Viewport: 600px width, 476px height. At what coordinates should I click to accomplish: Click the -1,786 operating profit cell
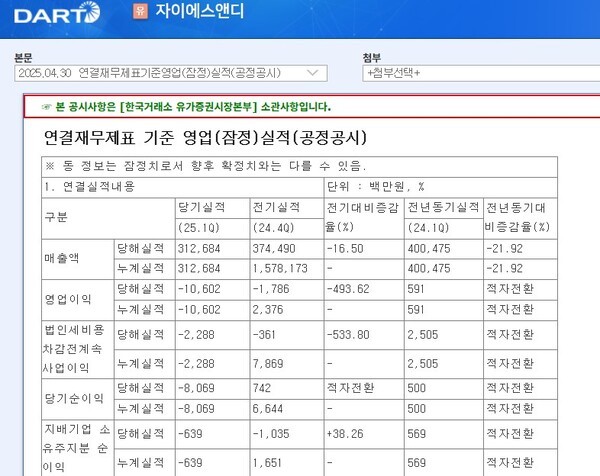[x=287, y=289]
